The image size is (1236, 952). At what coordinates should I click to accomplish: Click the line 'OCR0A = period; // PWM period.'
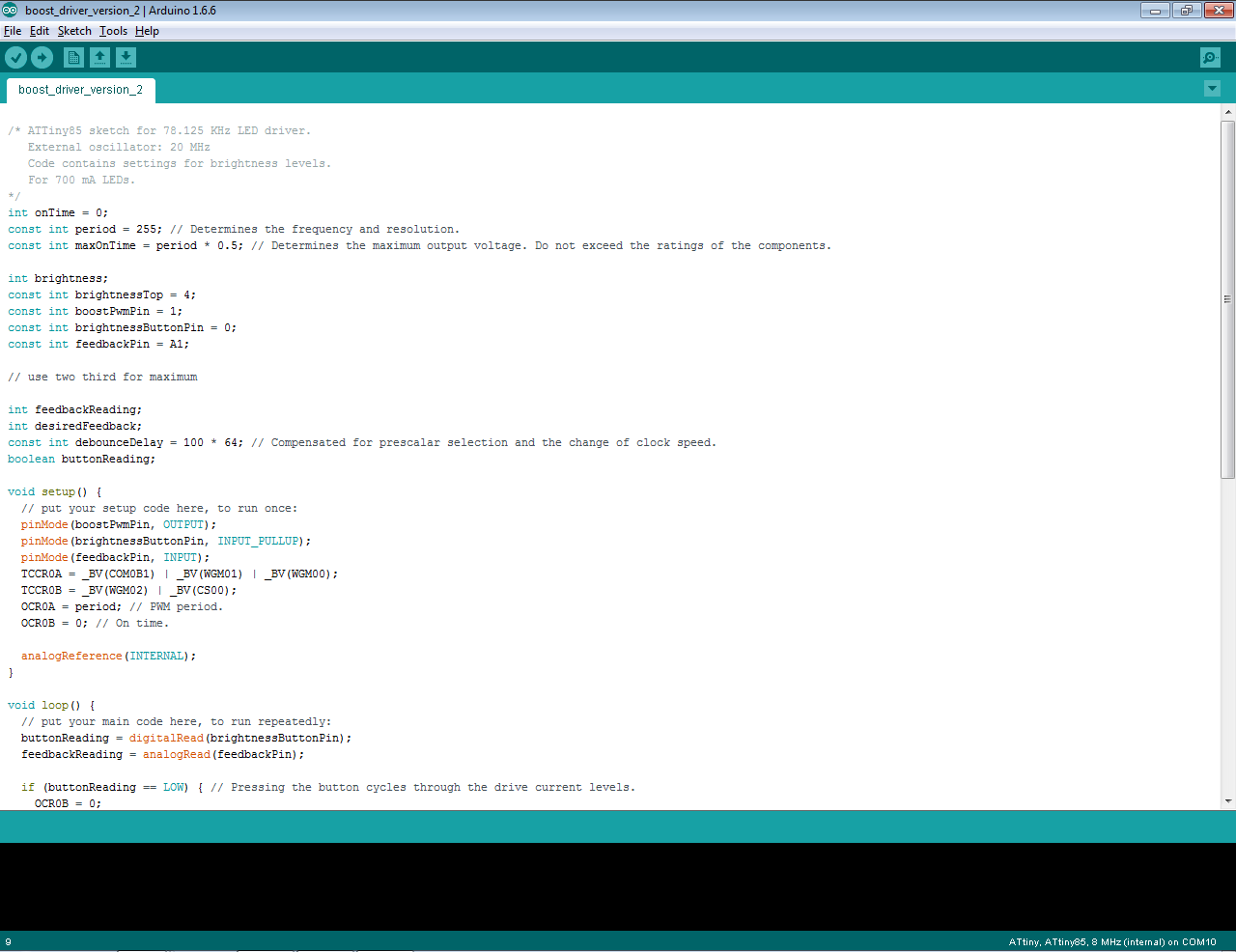123,607
